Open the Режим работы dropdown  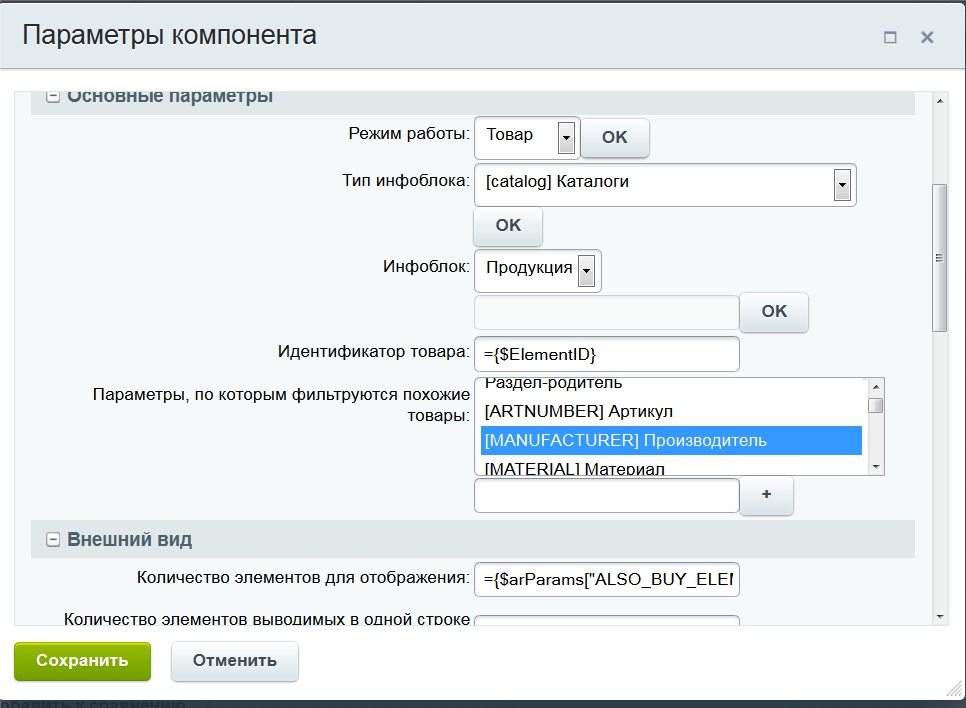566,137
